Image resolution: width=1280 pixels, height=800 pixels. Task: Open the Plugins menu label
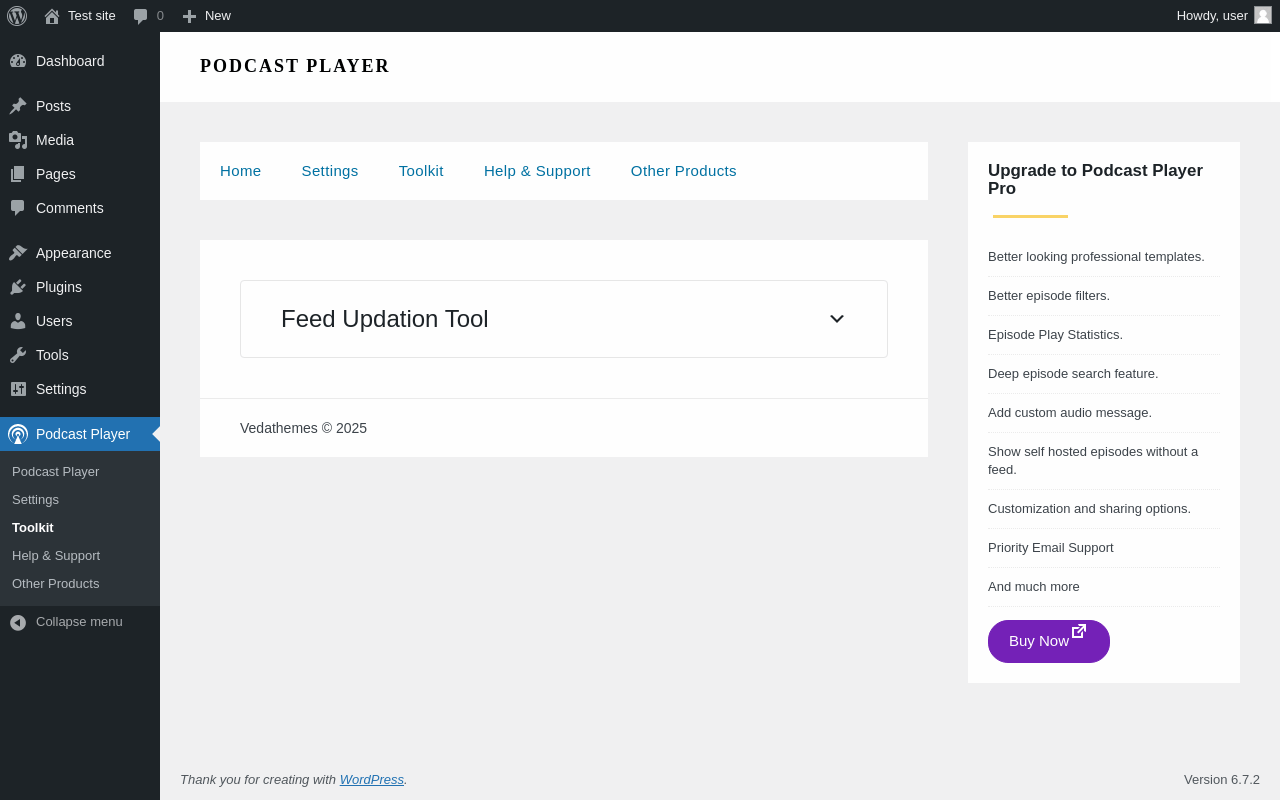(x=59, y=287)
